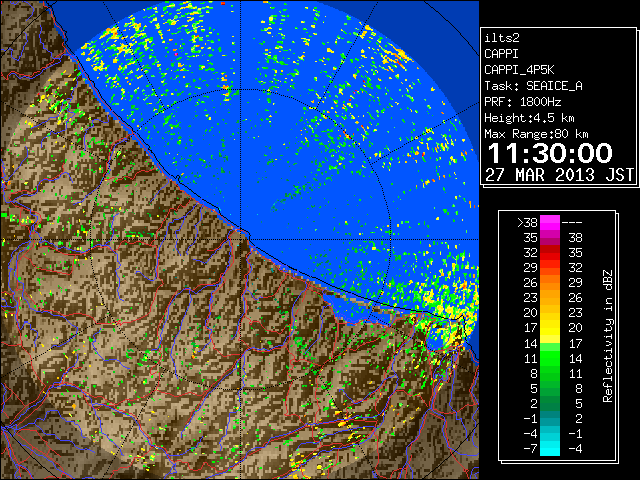640x480 pixels.
Task: Pick the orange 26 to 29 dBZ swatch
Action: pyautogui.click(x=550, y=283)
